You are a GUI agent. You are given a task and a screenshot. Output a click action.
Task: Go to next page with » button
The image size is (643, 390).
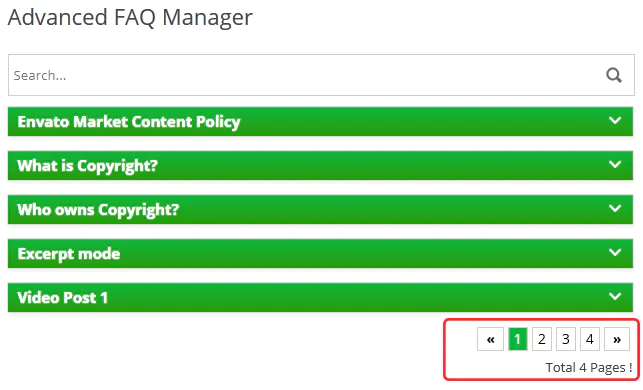point(617,339)
